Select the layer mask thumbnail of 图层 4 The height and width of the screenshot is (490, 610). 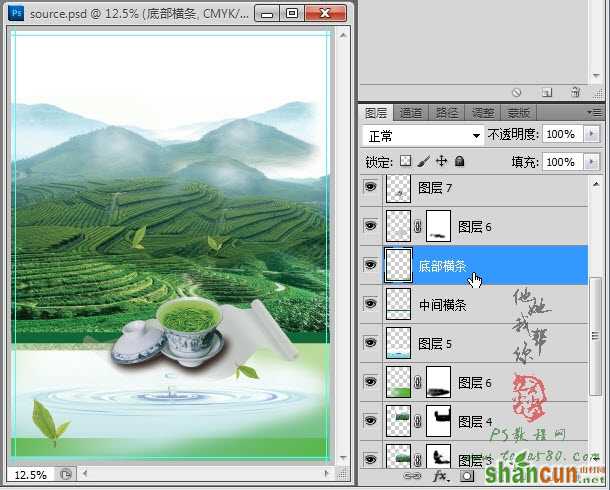(x=438, y=421)
